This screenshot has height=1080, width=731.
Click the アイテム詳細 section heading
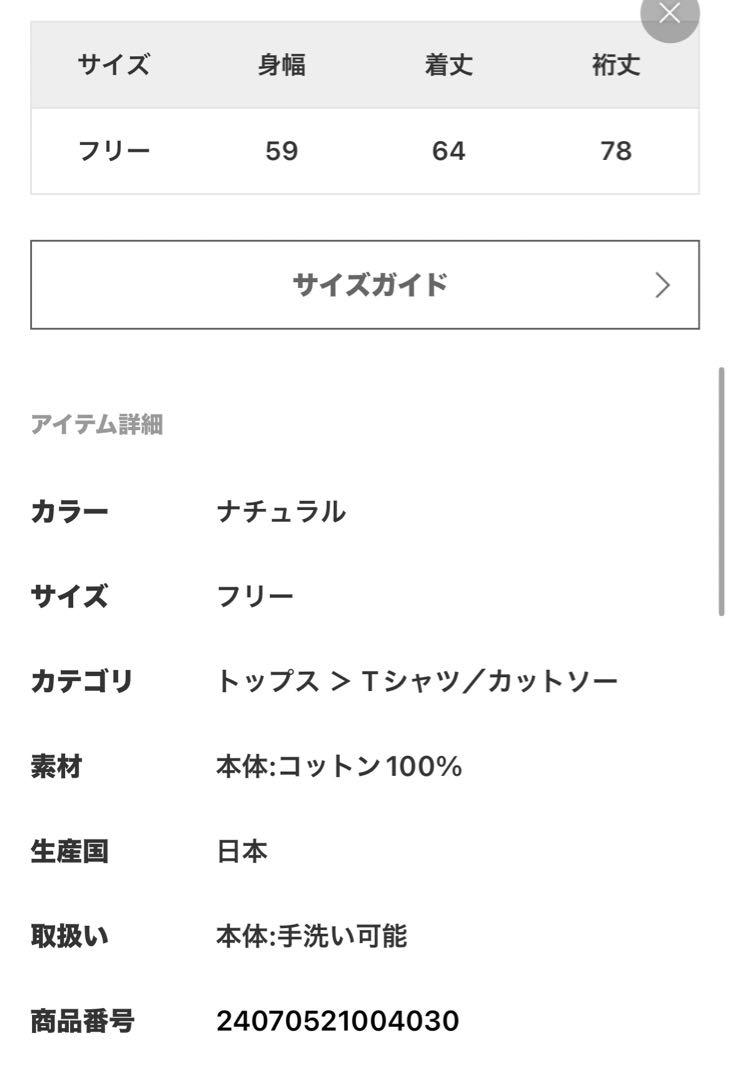96,424
